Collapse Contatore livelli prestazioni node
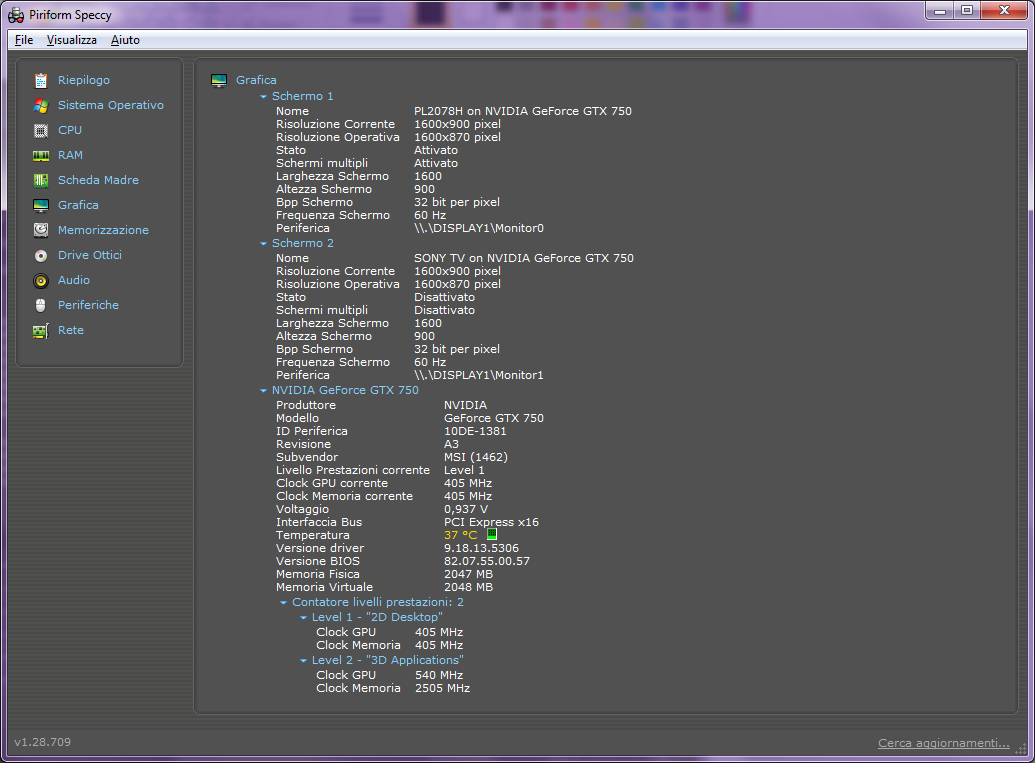Screen dimensions: 1035x763 click(x=283, y=603)
